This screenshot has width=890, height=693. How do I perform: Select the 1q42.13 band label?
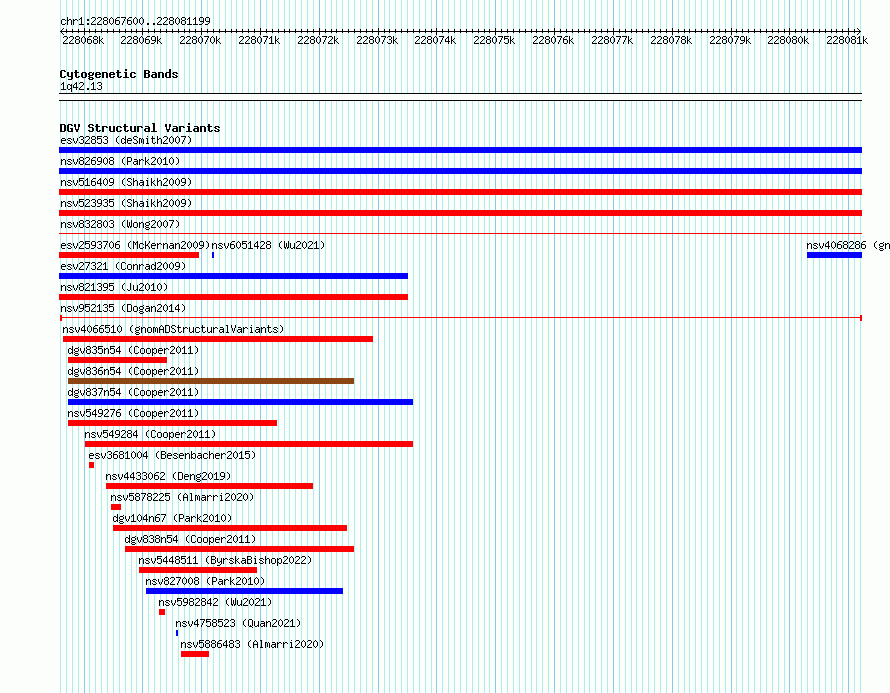[81, 86]
